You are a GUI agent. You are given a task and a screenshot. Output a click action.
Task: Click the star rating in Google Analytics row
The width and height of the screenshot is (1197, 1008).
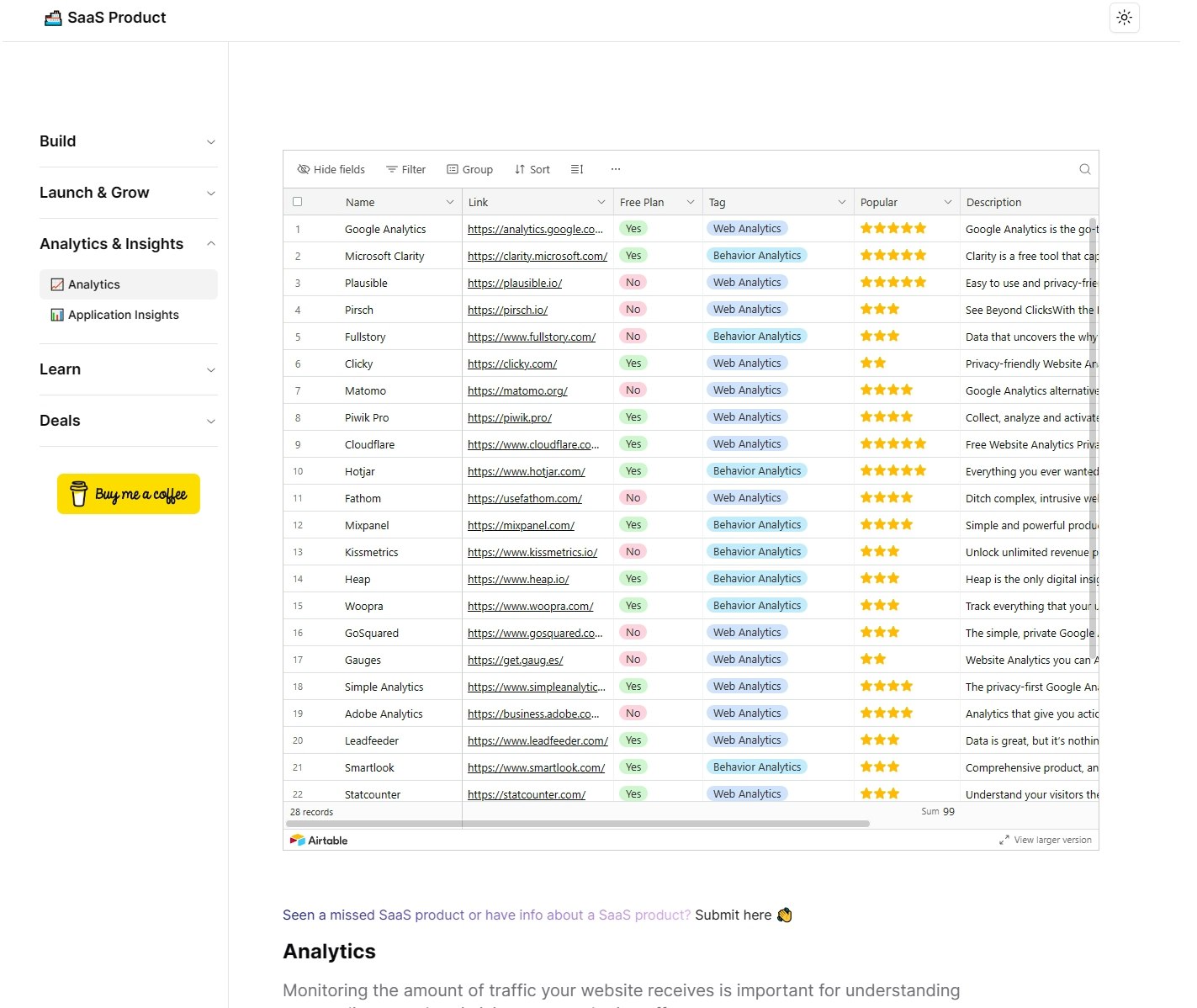(x=893, y=228)
